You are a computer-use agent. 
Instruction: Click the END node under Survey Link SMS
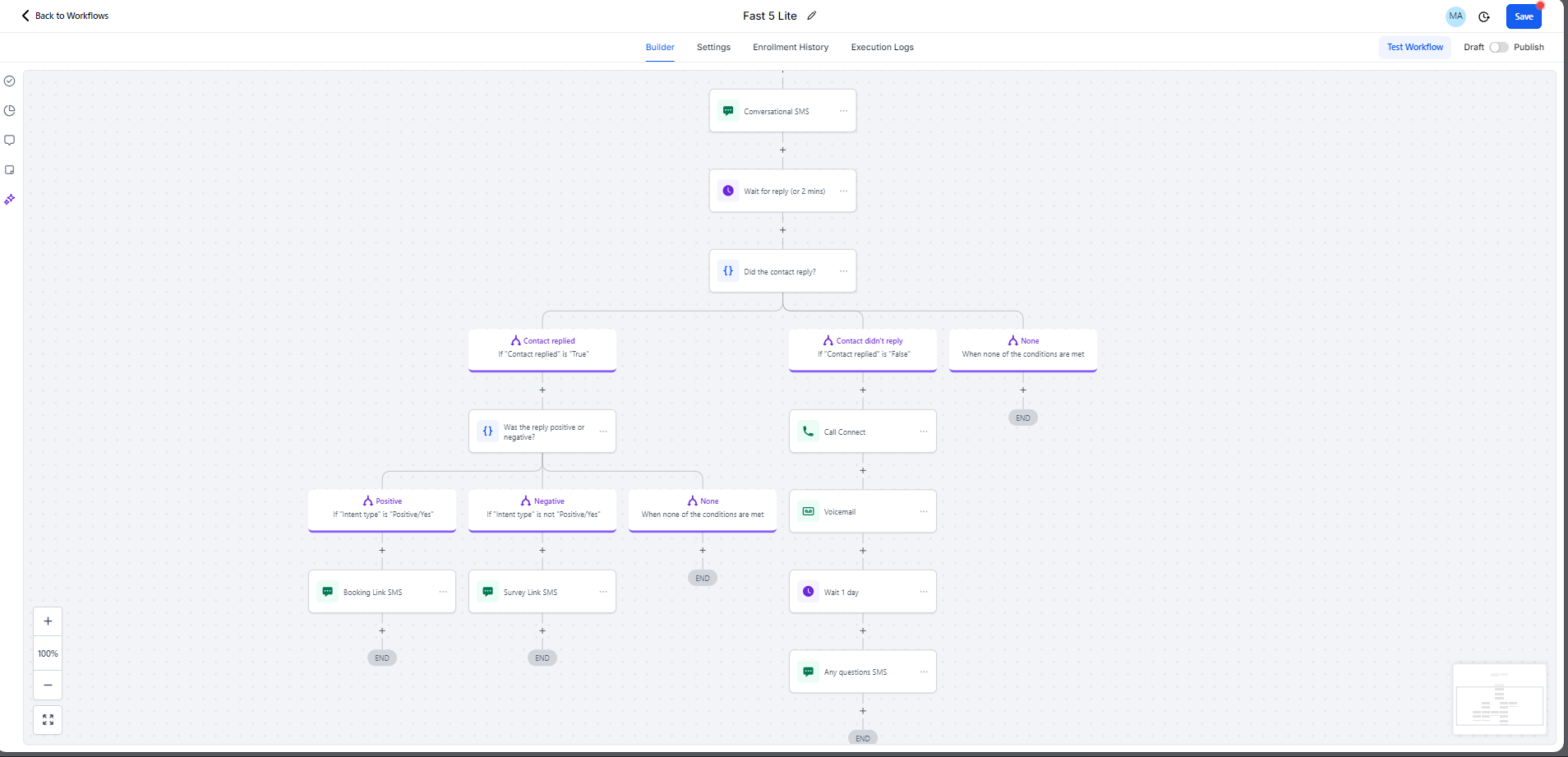[x=542, y=658]
